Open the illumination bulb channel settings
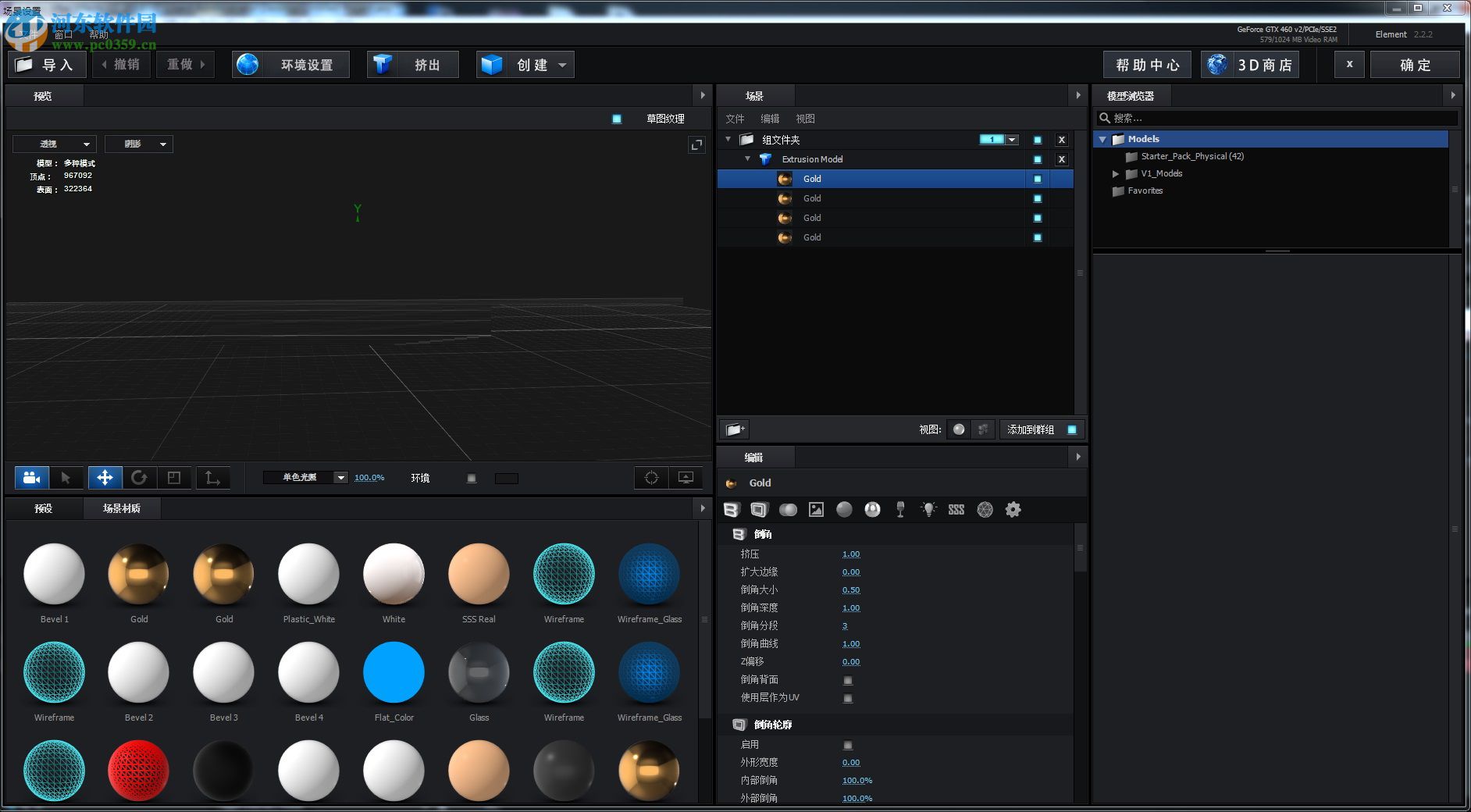The image size is (1471, 812). (x=928, y=509)
